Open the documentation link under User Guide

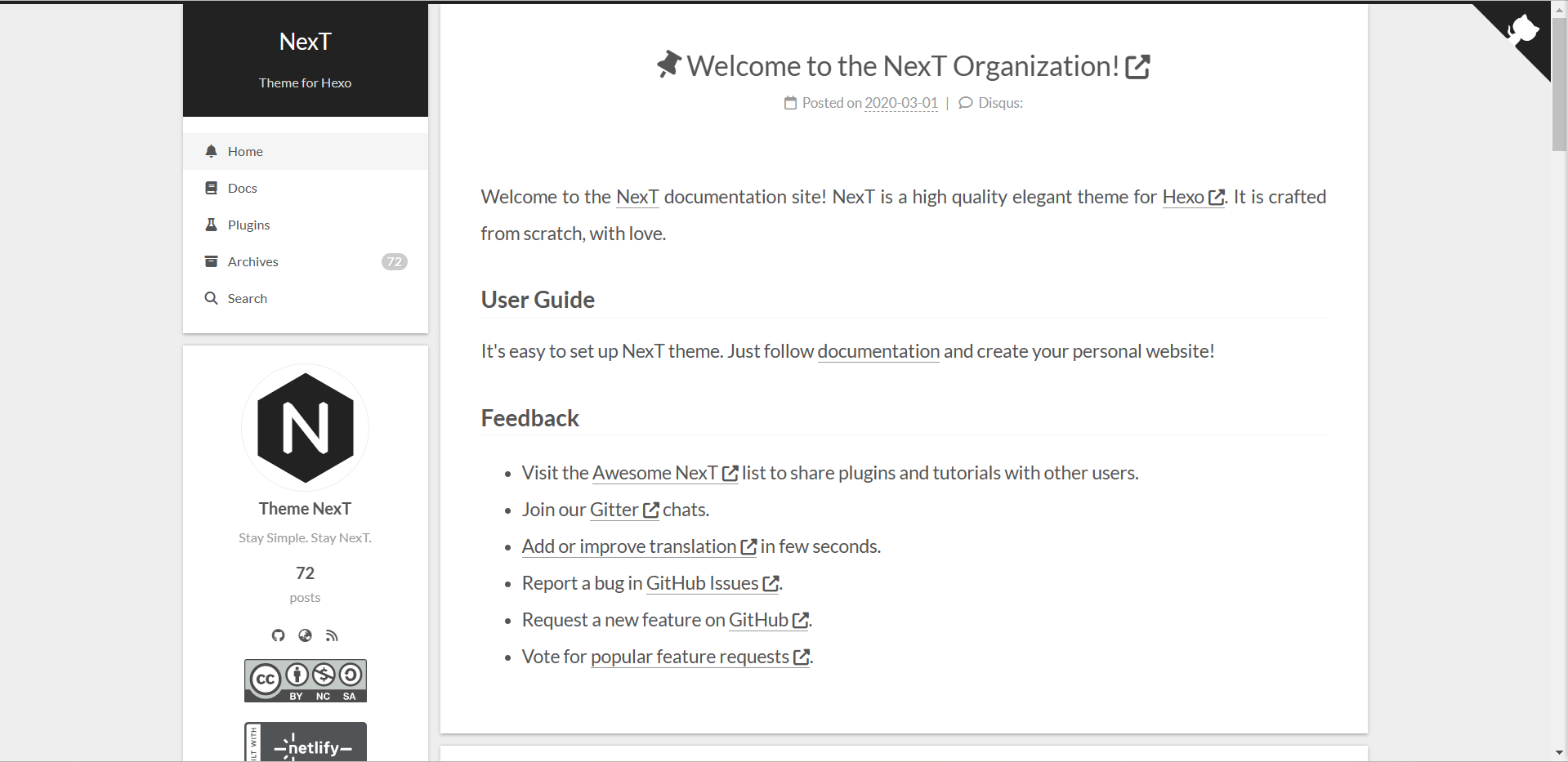878,351
